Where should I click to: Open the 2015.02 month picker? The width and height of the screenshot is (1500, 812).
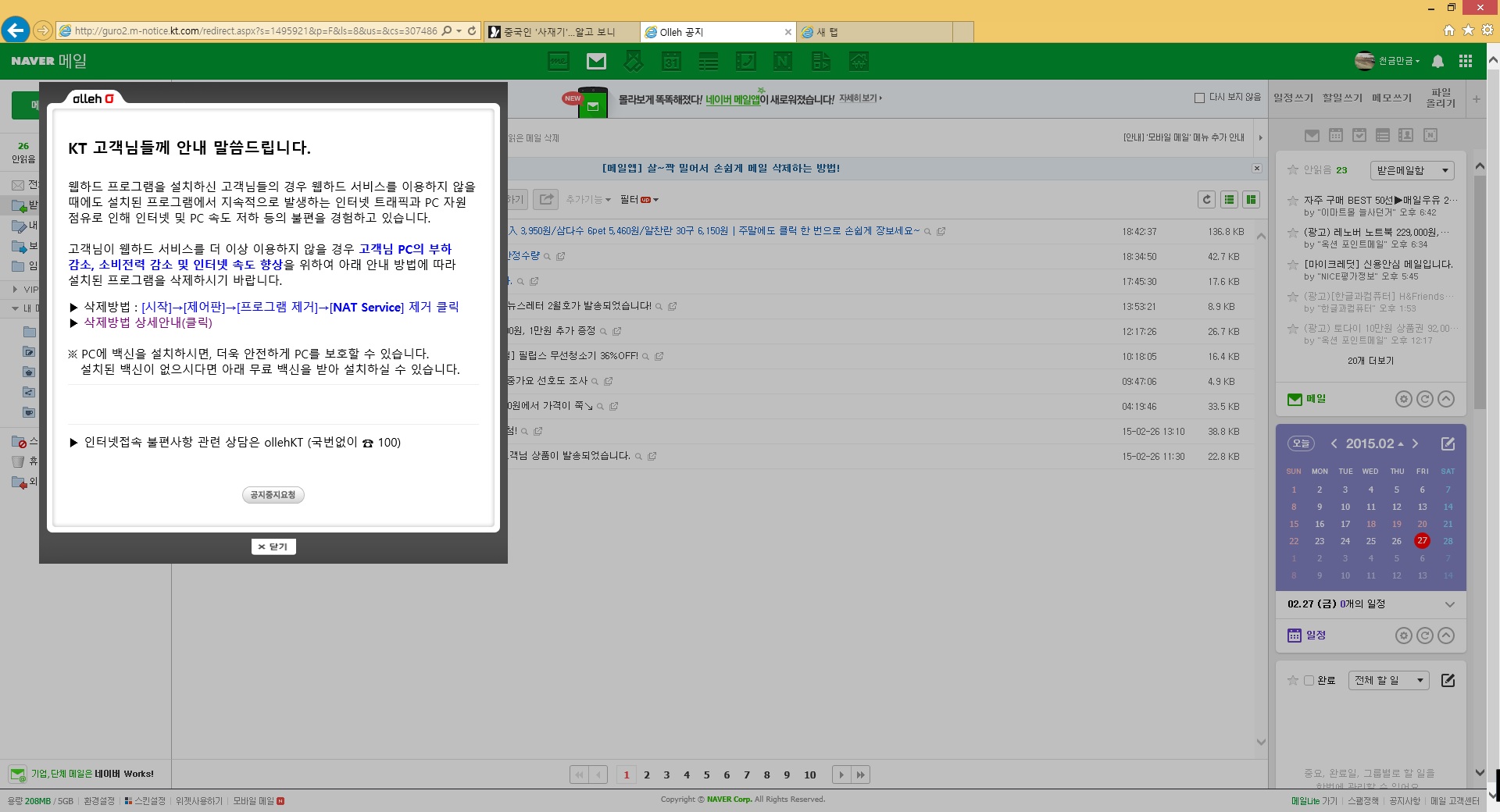[x=1373, y=443]
